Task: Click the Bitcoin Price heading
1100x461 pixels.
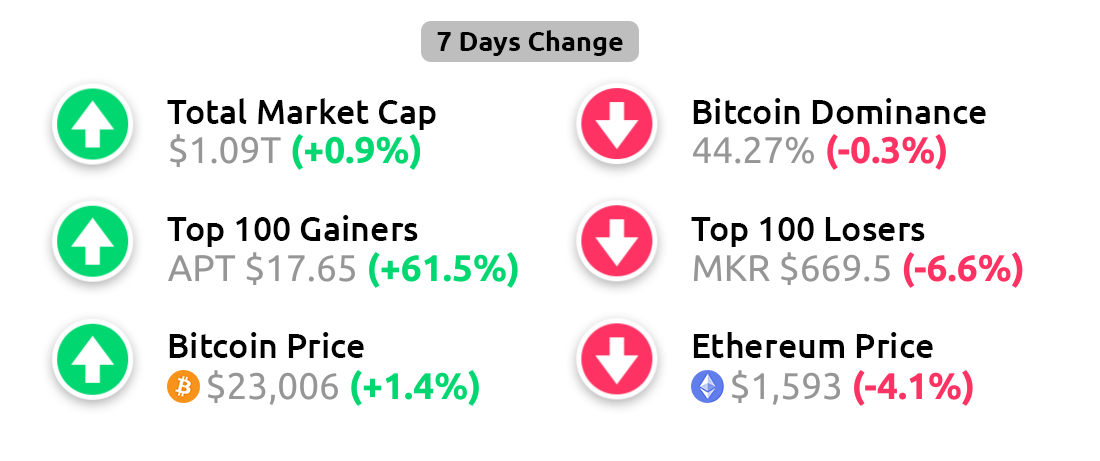Action: click(266, 347)
